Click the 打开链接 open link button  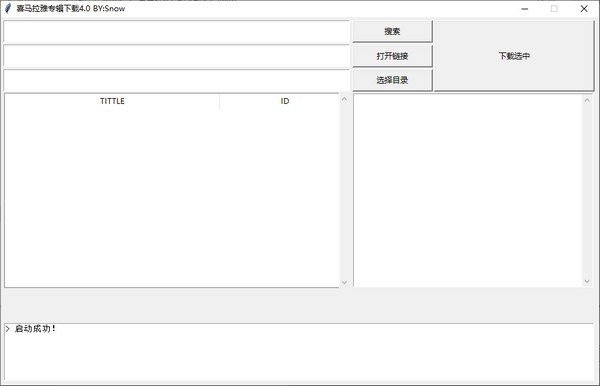392,56
